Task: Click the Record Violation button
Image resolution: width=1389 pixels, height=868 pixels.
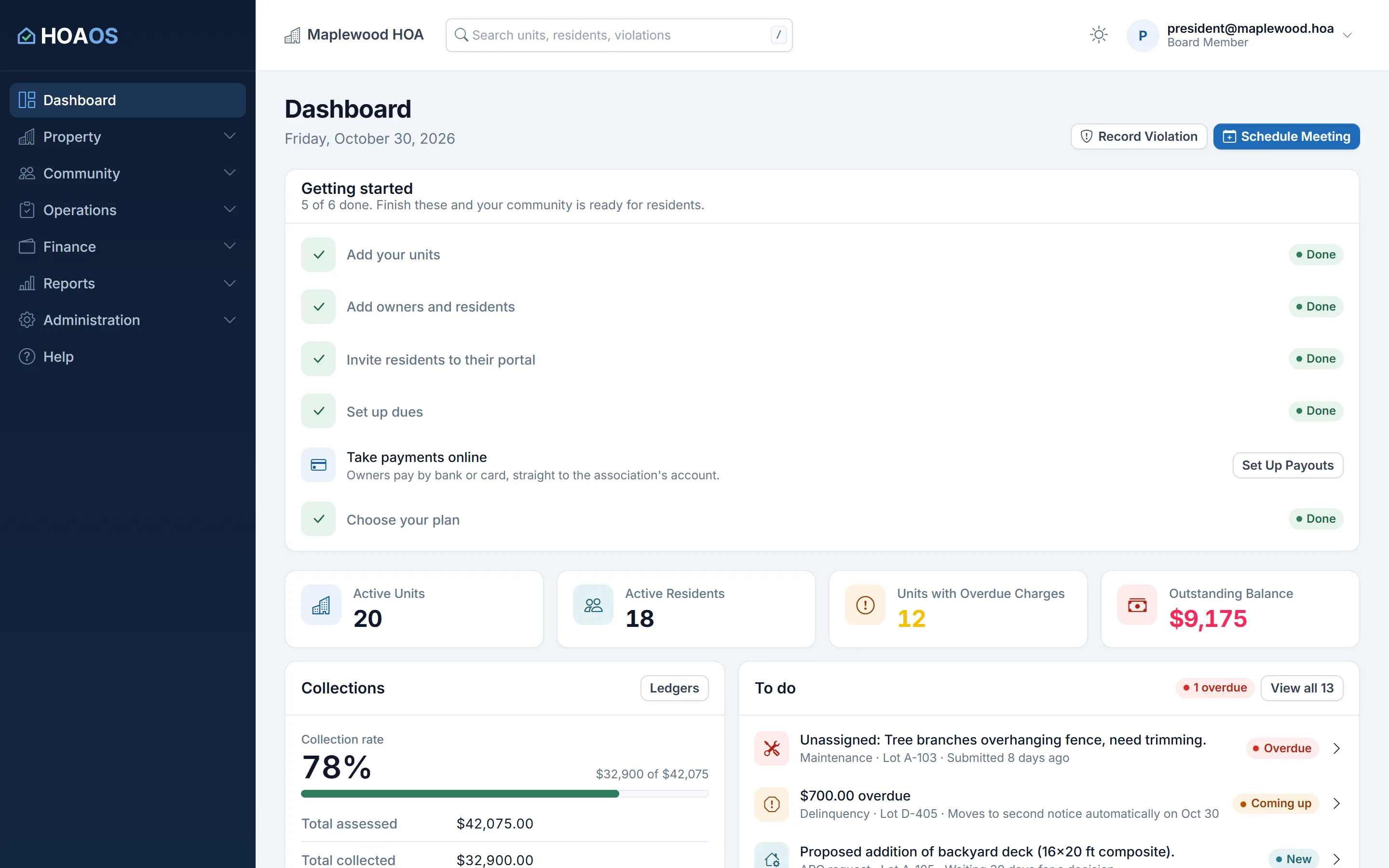Action: pyautogui.click(x=1139, y=136)
